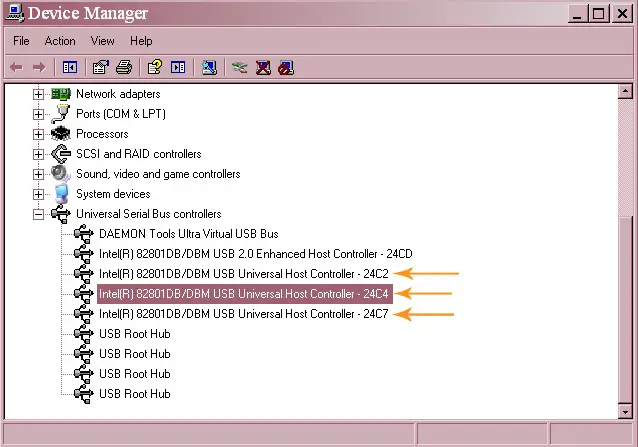
Task: Select Sound, video and game controllers label
Action: pyautogui.click(x=158, y=174)
